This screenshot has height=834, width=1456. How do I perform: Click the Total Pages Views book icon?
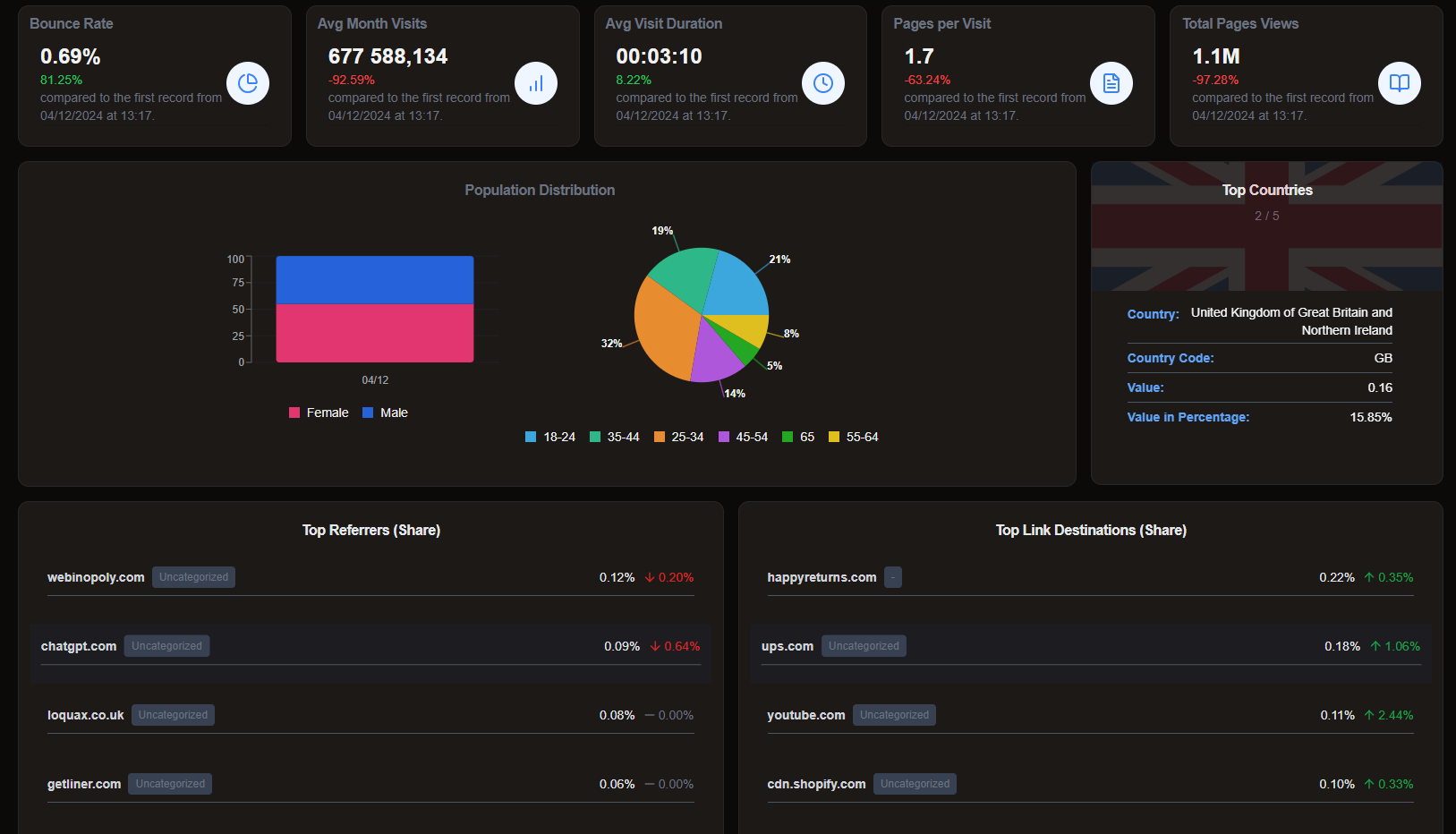tap(1400, 83)
